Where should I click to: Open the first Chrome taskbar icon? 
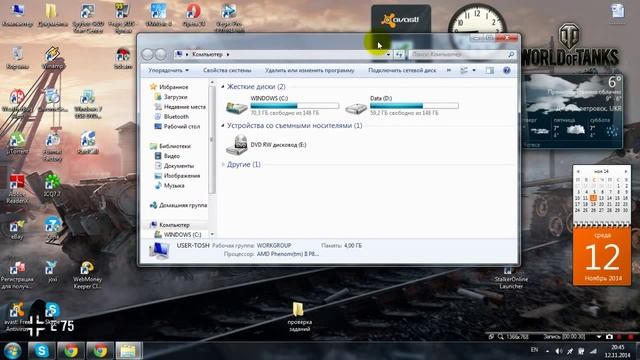[x=71, y=351]
